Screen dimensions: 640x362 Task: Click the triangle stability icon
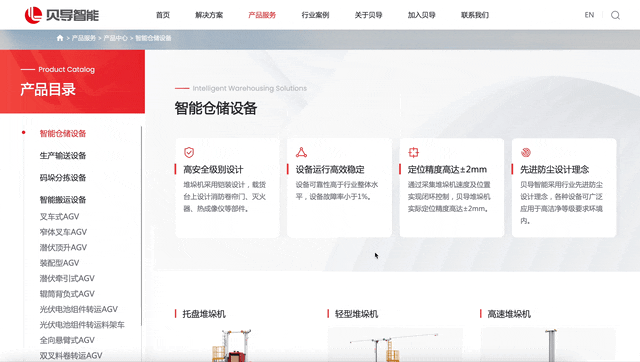point(301,152)
